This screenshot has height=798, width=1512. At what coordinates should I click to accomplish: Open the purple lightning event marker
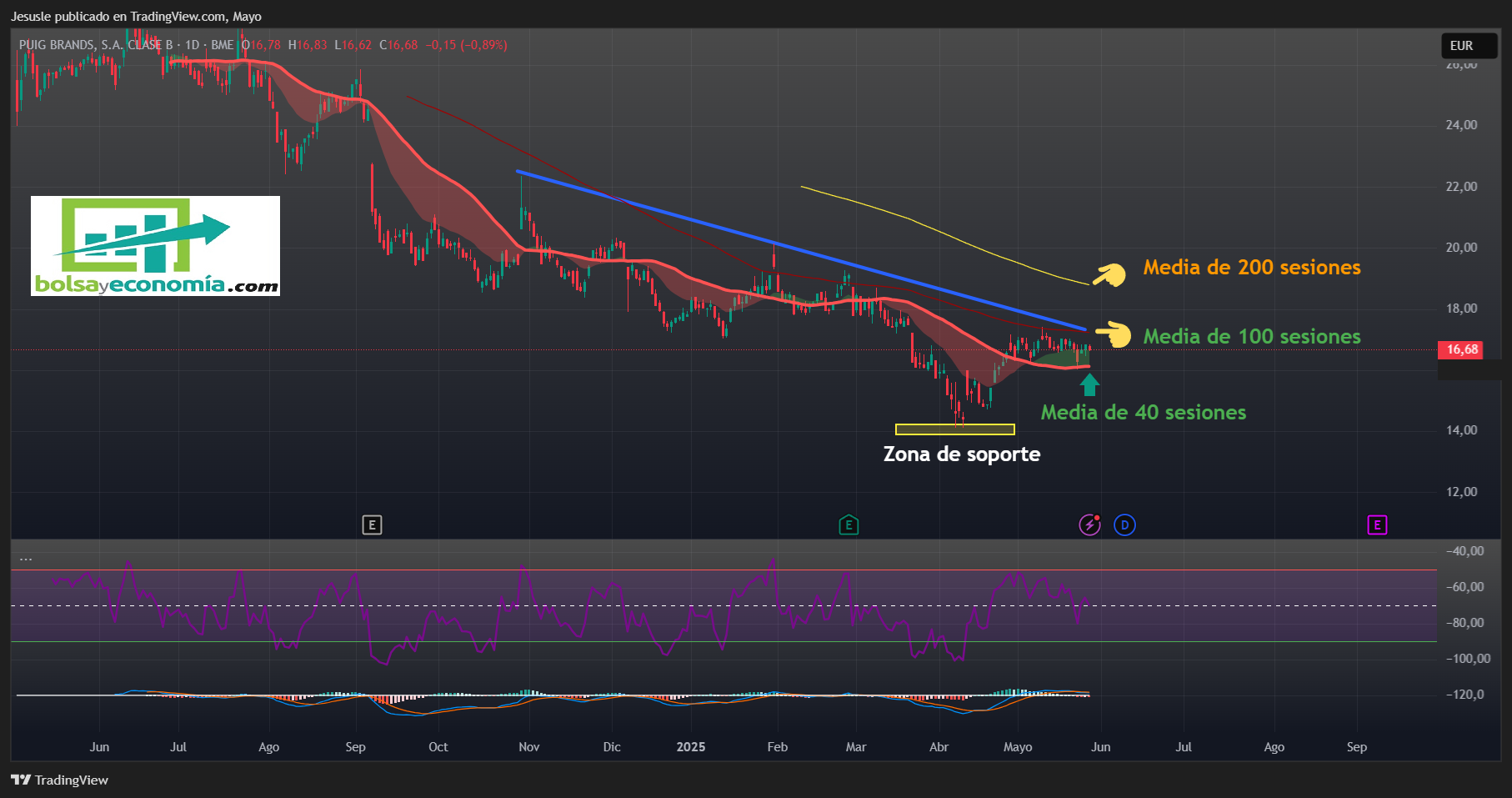[1089, 525]
